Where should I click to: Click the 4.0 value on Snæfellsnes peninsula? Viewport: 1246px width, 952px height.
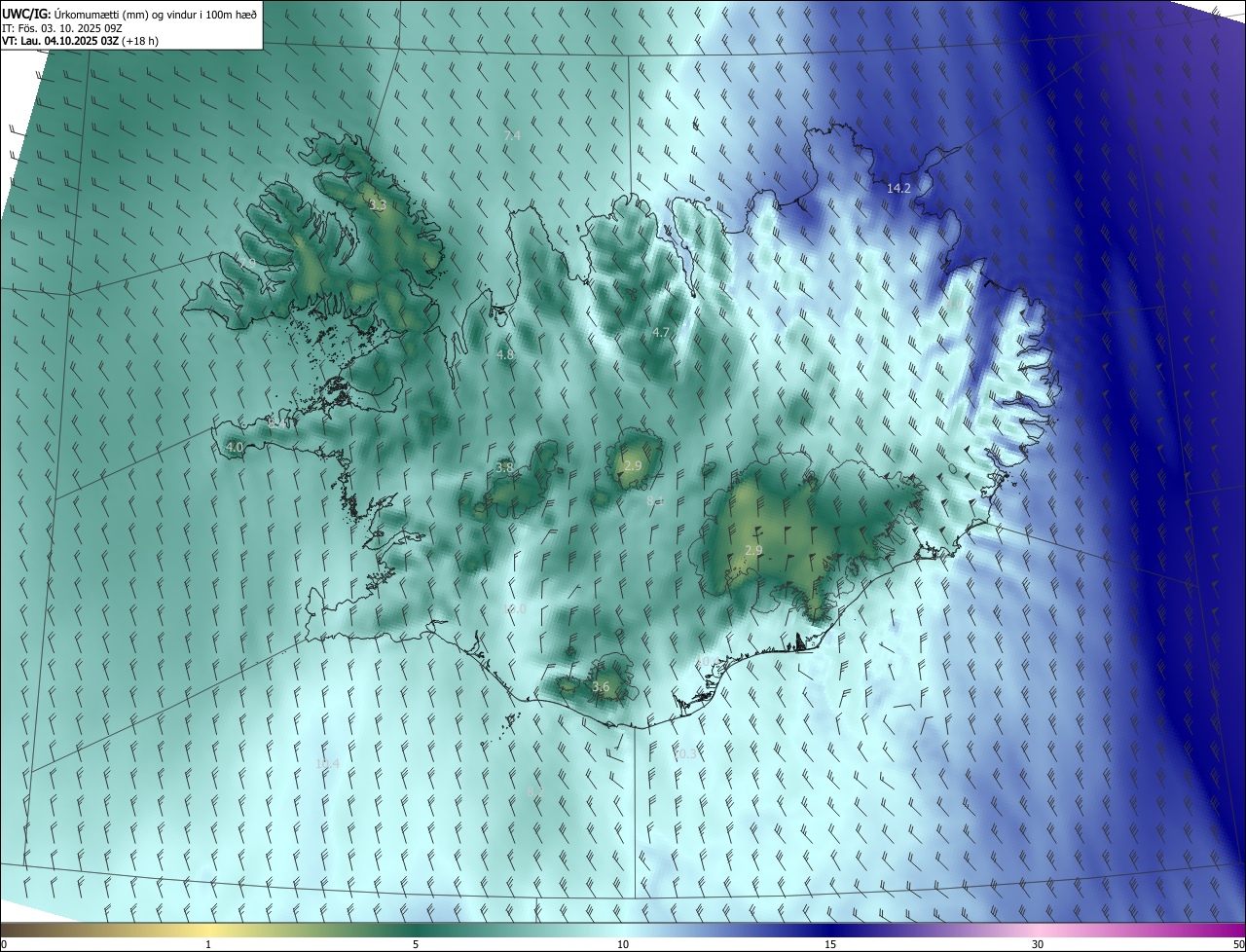click(x=235, y=447)
